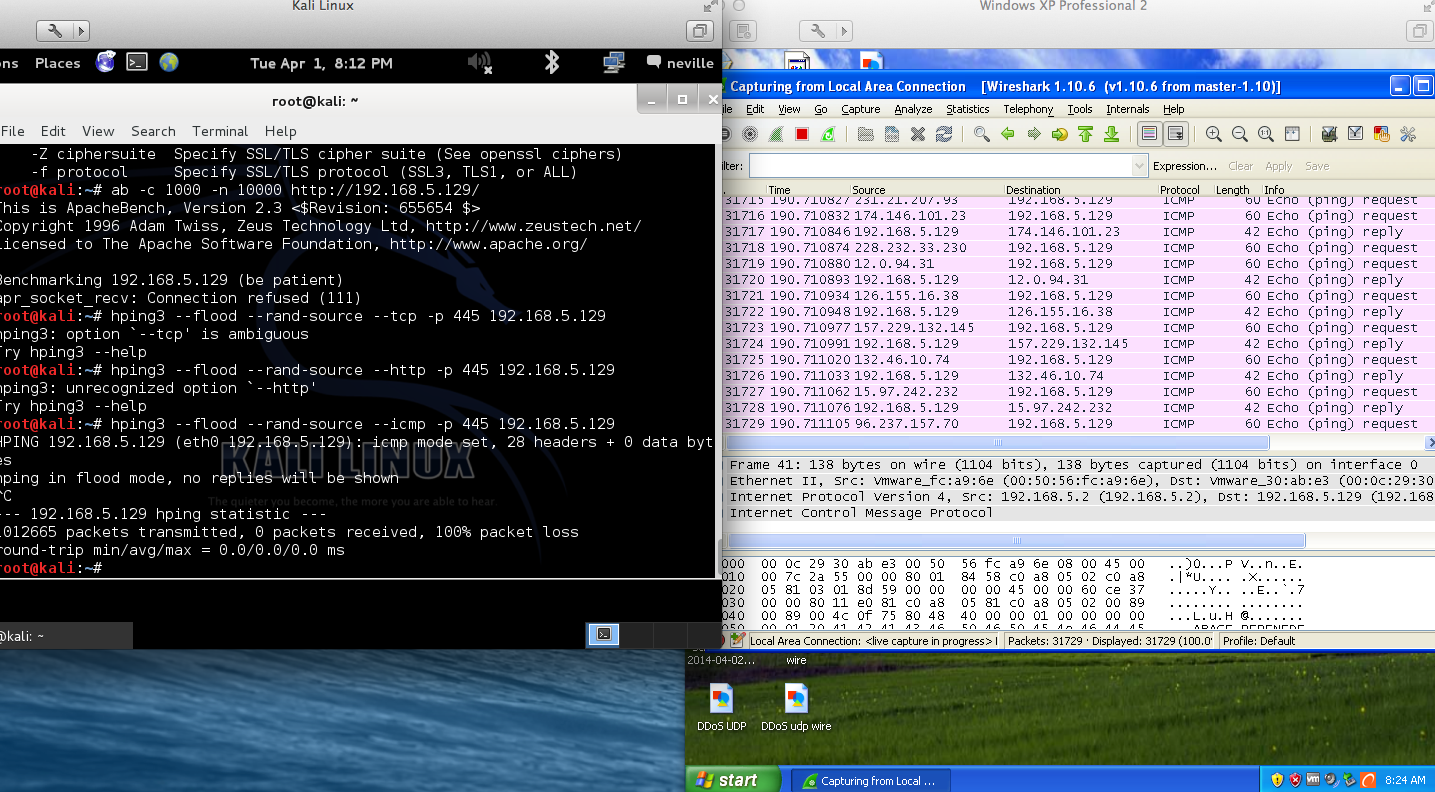Open the terminal's Search menu
The image size is (1435, 792).
click(x=153, y=131)
